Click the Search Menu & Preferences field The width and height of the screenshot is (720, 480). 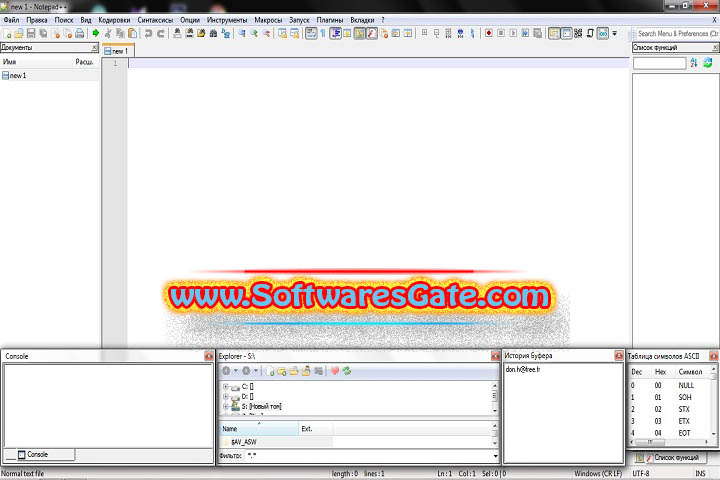(677, 34)
